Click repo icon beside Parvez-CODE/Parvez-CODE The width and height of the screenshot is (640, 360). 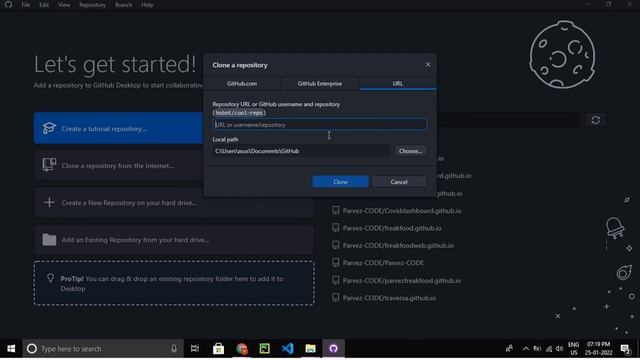pos(336,262)
